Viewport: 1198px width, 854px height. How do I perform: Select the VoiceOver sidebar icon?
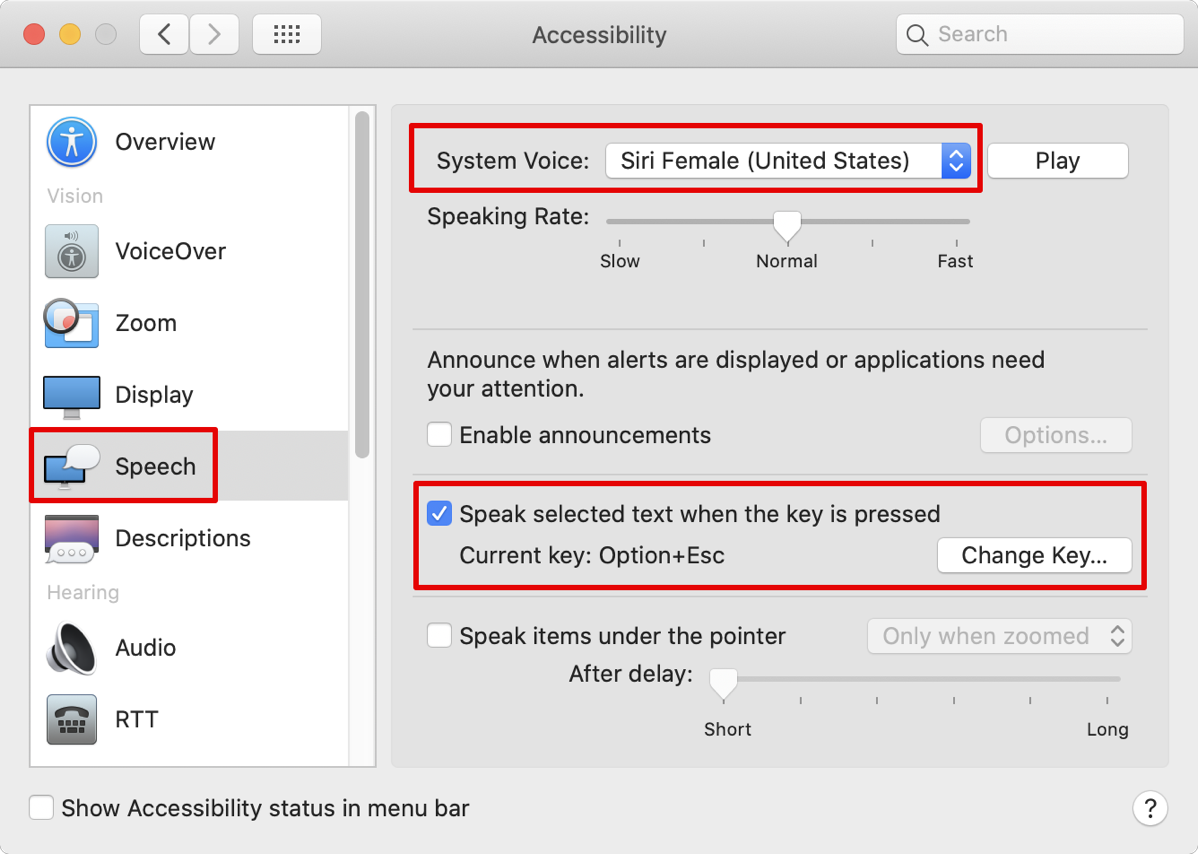[x=71, y=251]
